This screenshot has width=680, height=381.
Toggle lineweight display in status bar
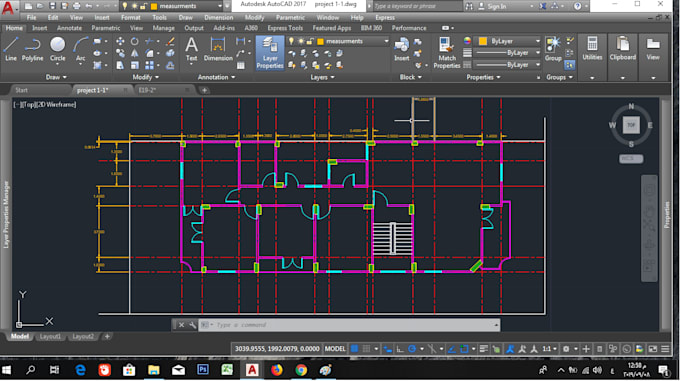(484, 349)
